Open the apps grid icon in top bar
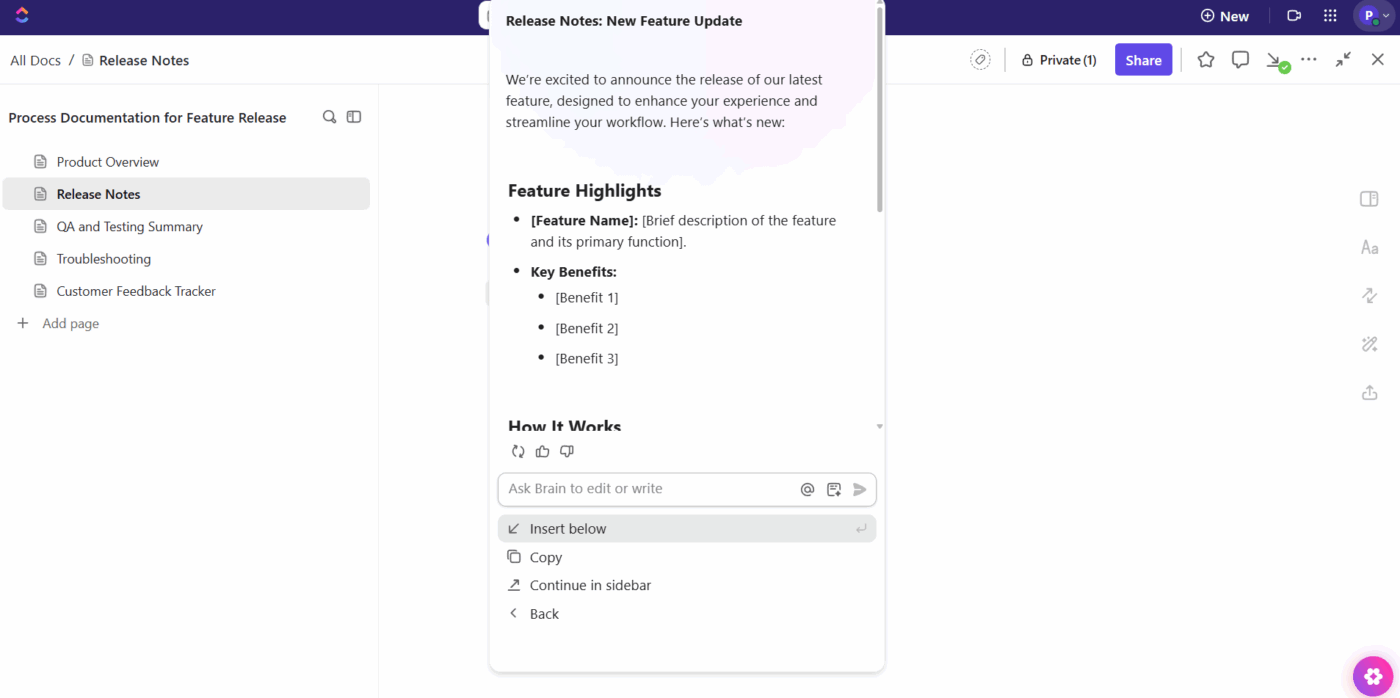 click(1329, 15)
